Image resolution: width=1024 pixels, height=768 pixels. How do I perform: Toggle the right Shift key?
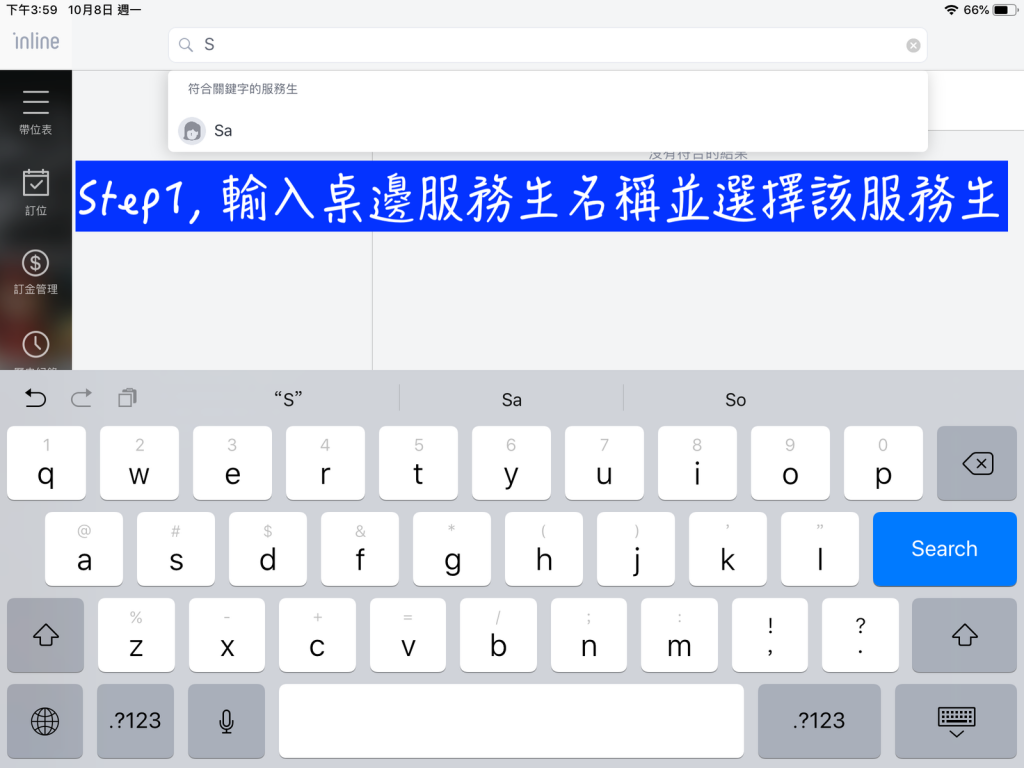964,635
